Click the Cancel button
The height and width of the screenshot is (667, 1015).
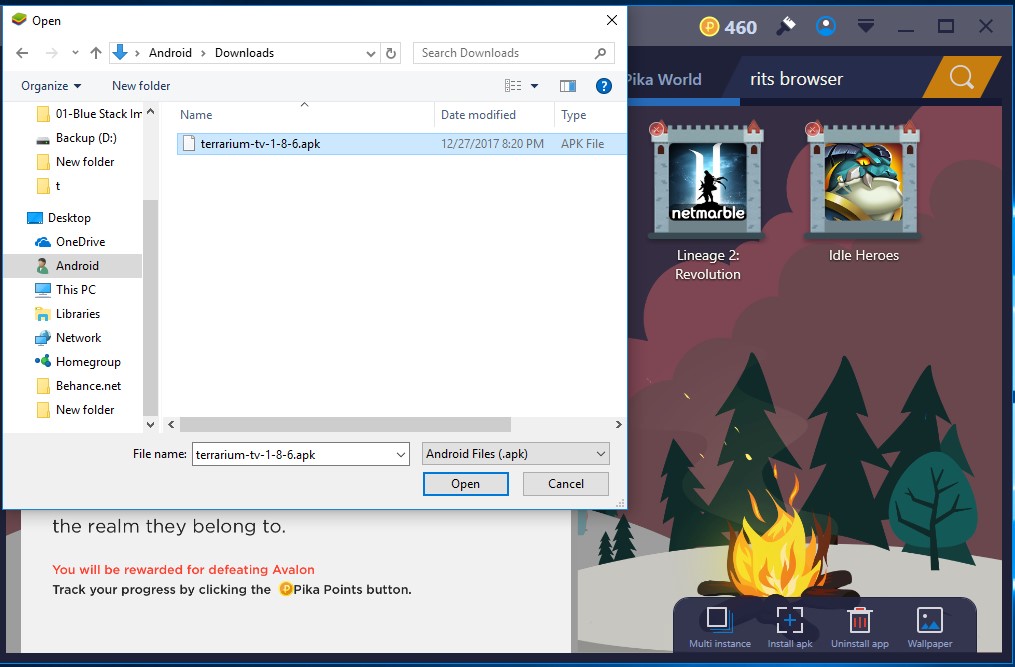[566, 484]
